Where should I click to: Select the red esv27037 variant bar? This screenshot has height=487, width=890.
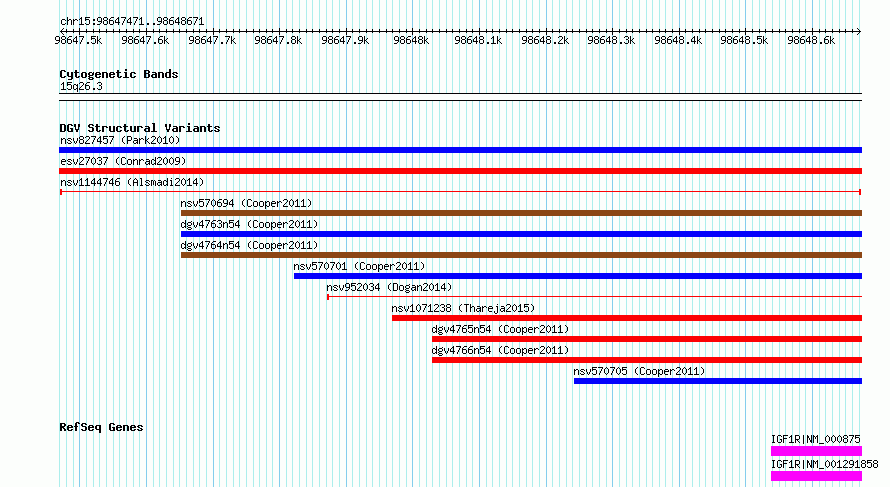tap(460, 171)
